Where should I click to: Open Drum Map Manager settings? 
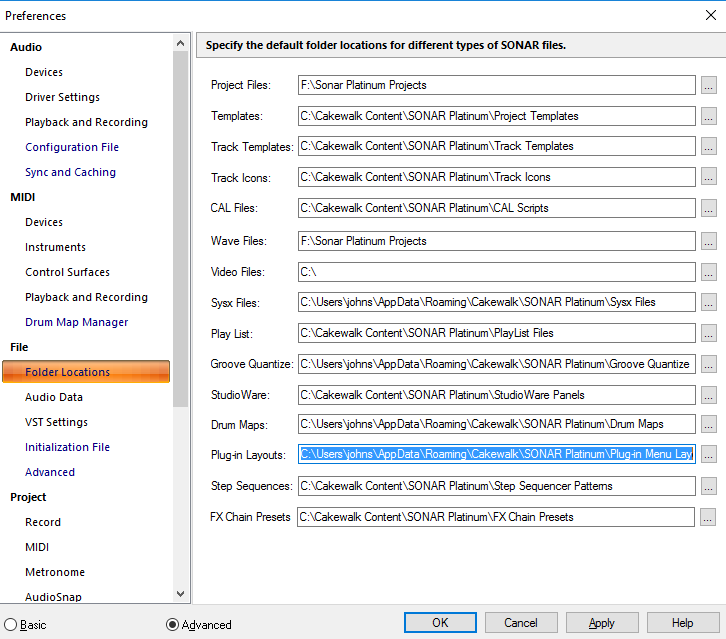[x=76, y=322]
